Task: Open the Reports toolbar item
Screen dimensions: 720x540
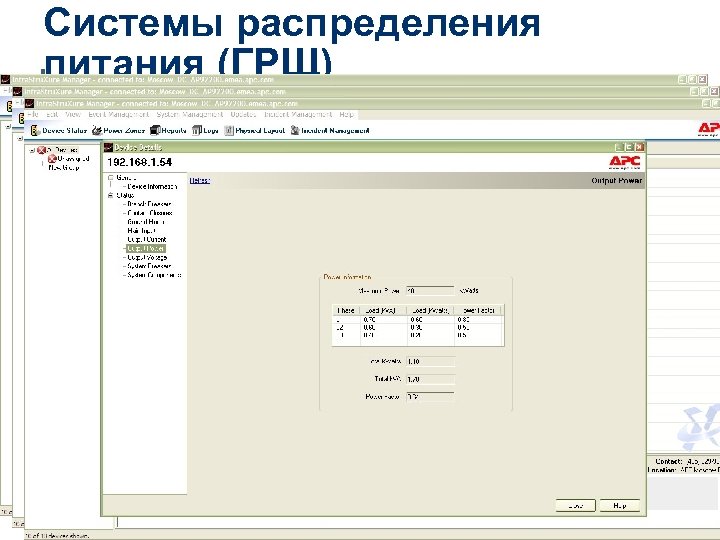Action: 169,131
